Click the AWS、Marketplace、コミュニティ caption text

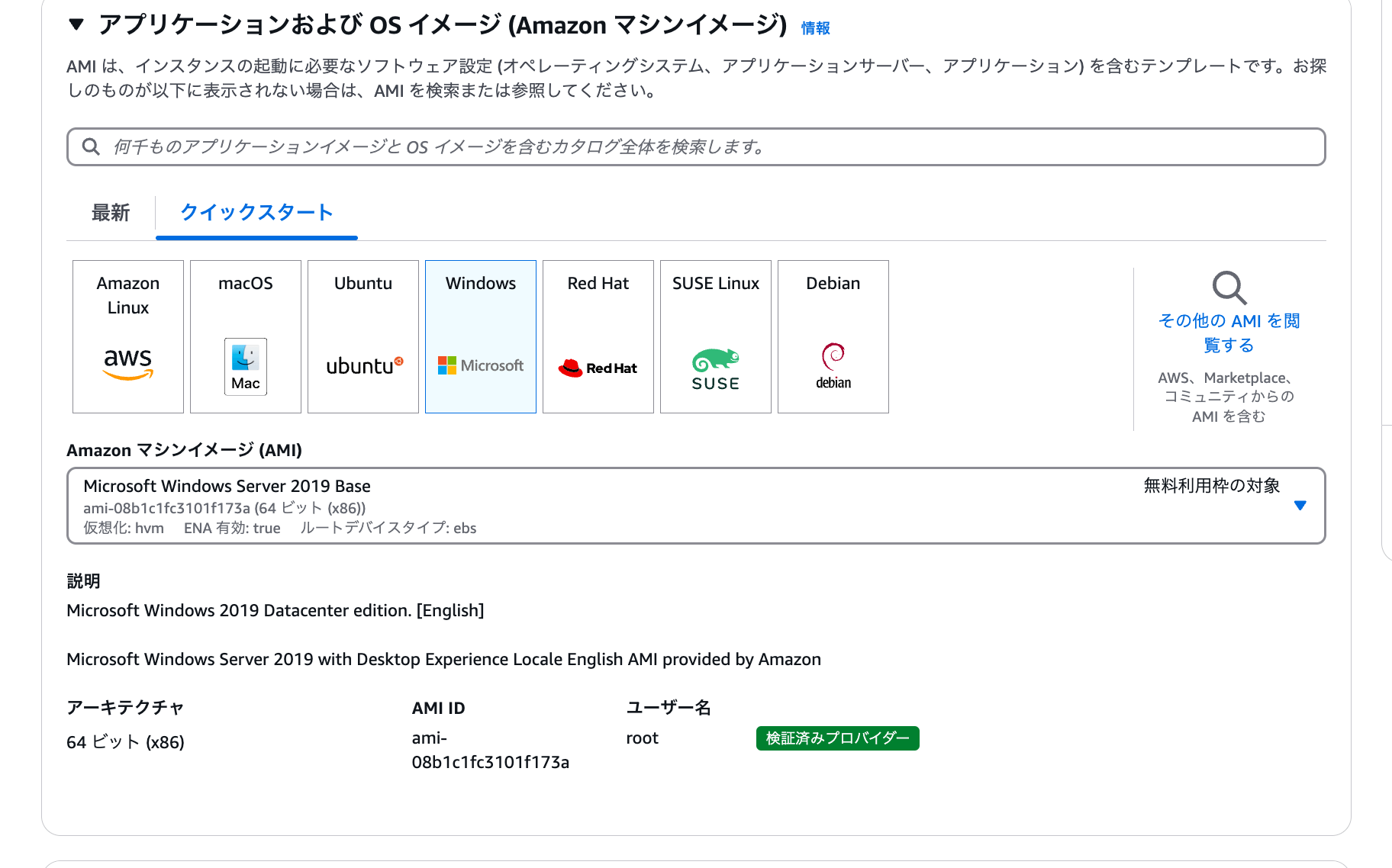(1229, 397)
